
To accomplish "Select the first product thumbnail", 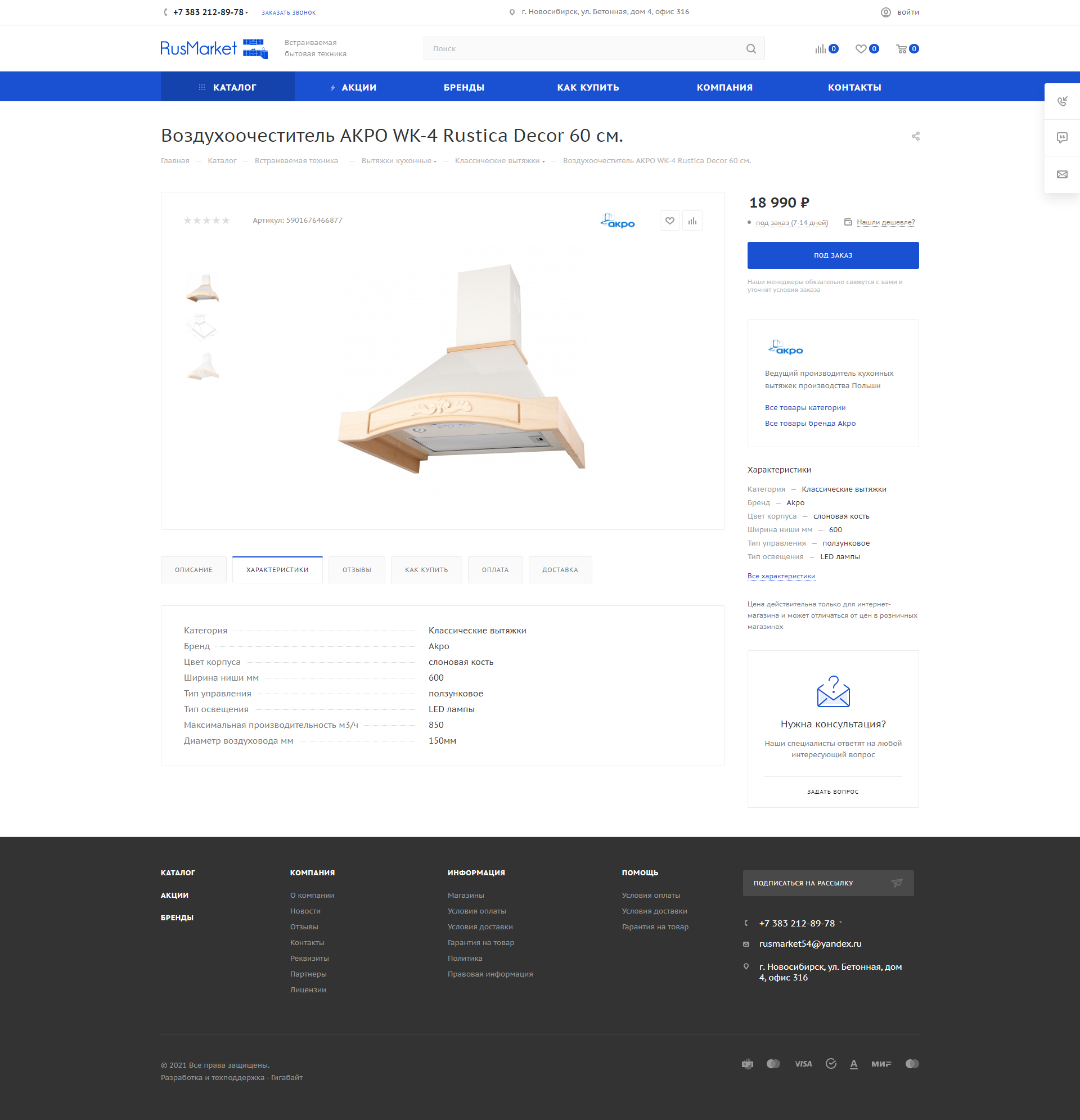I will 202,287.
